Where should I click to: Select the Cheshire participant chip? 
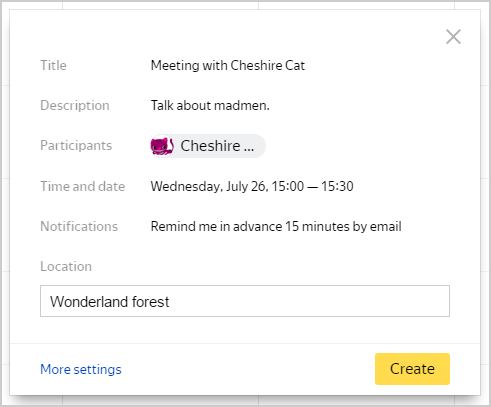[208, 146]
